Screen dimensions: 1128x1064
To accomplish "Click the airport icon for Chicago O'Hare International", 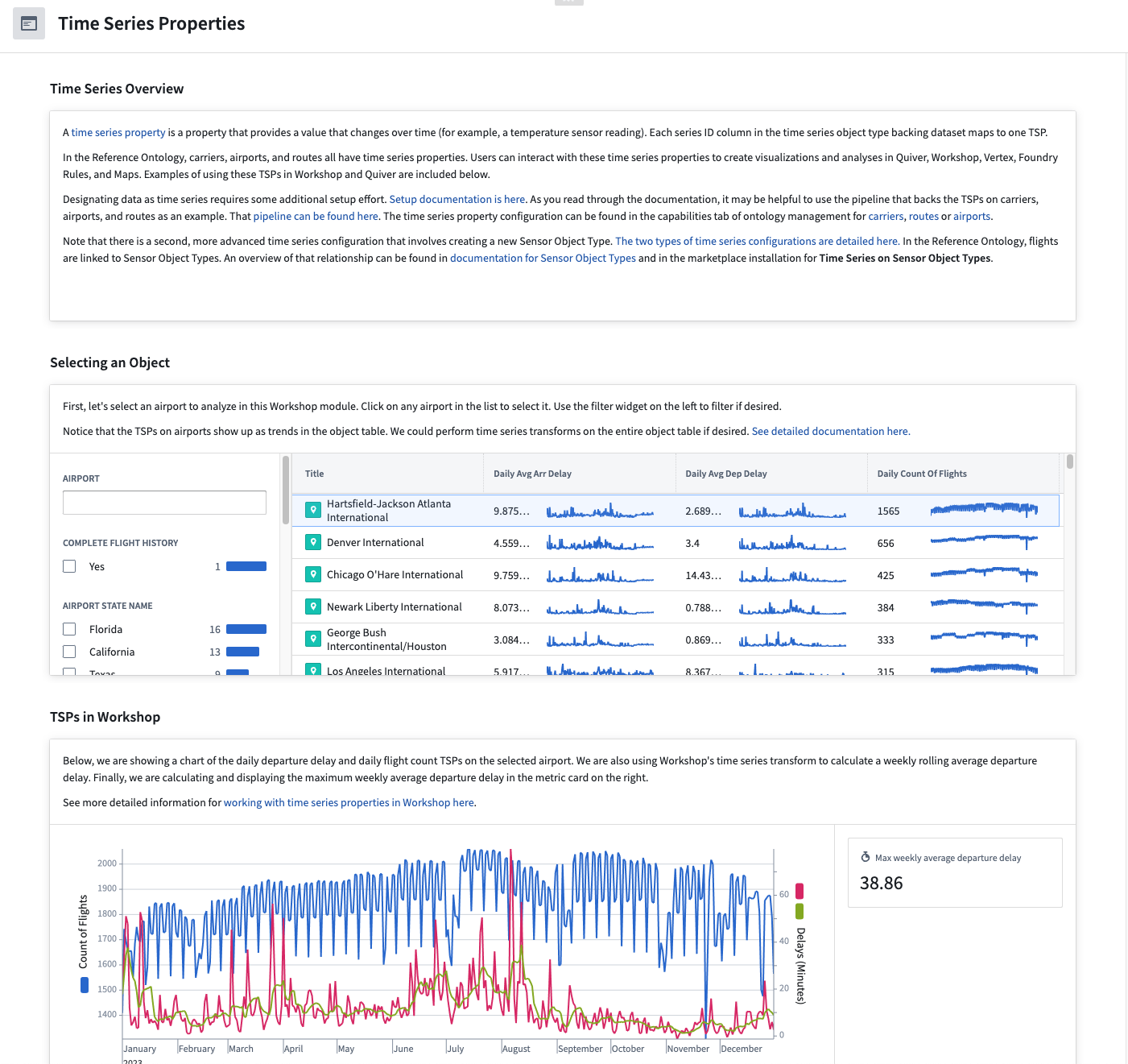I will (x=313, y=574).
